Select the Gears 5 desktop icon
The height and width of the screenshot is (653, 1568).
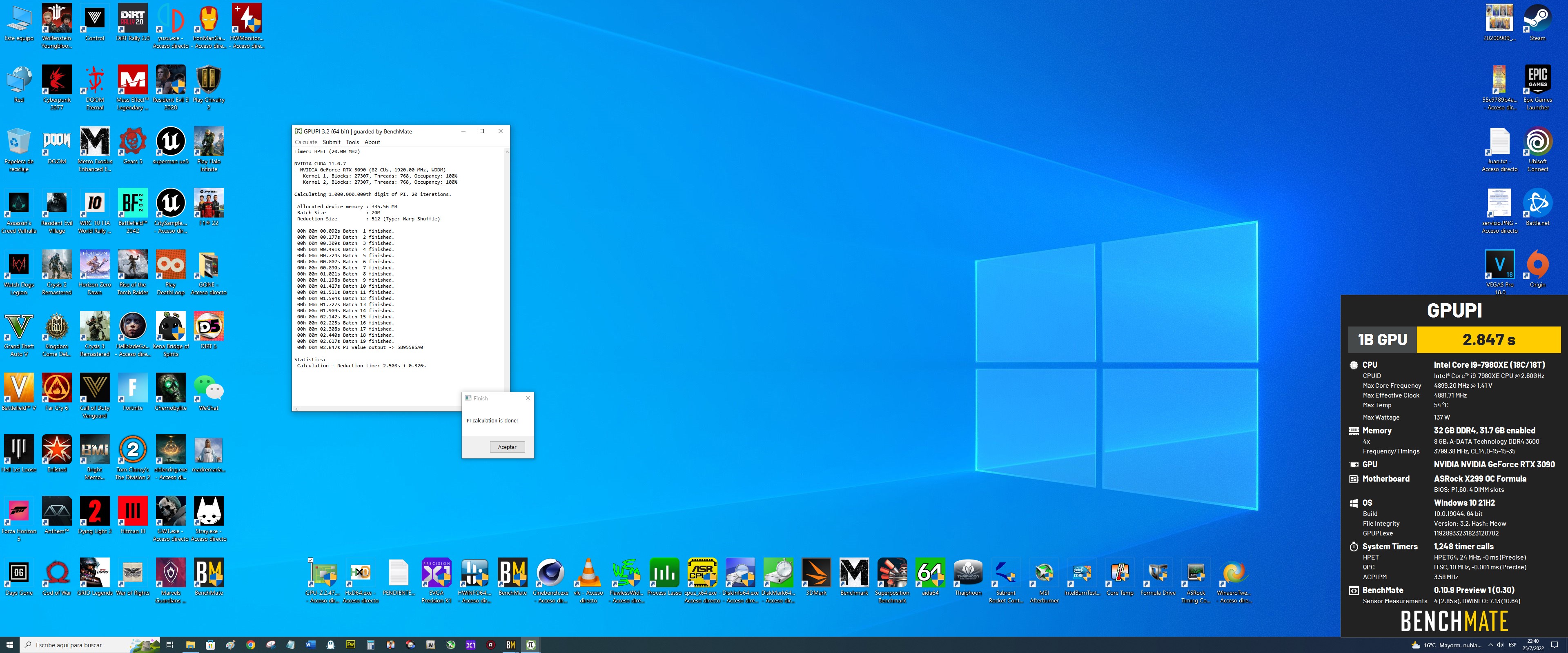pos(133,146)
